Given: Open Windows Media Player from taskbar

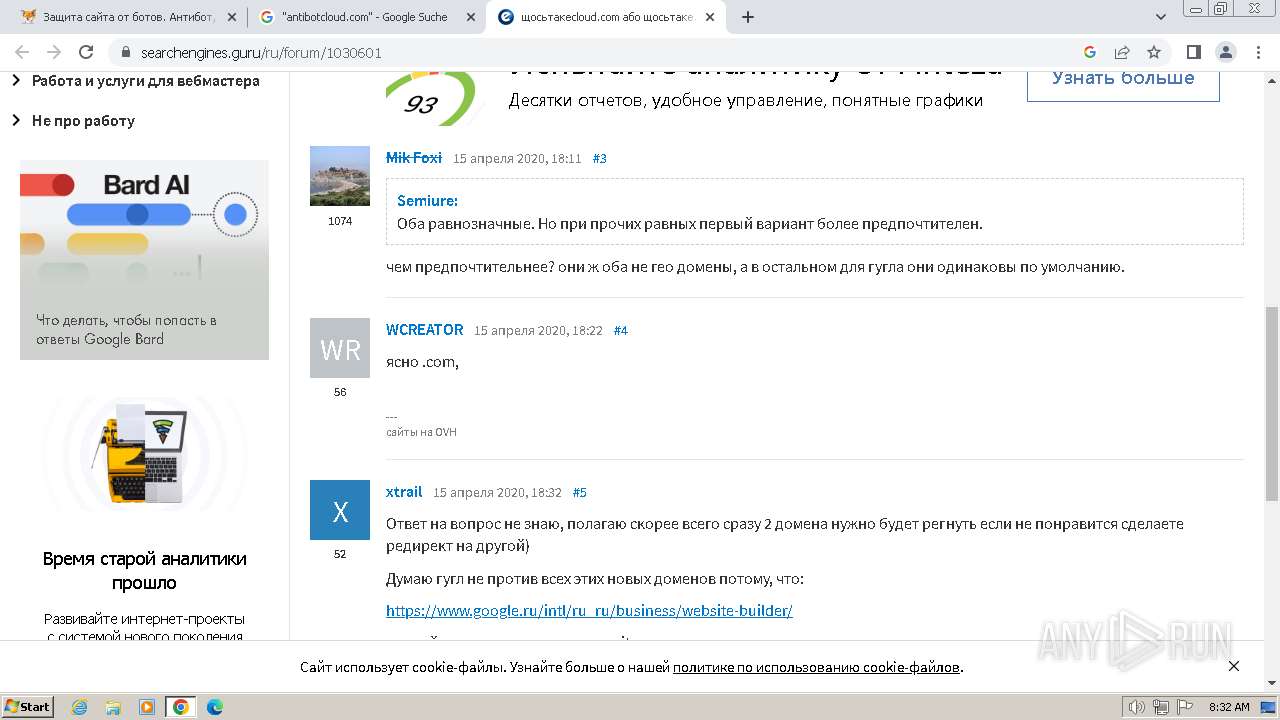Looking at the screenshot, I should coord(147,707).
